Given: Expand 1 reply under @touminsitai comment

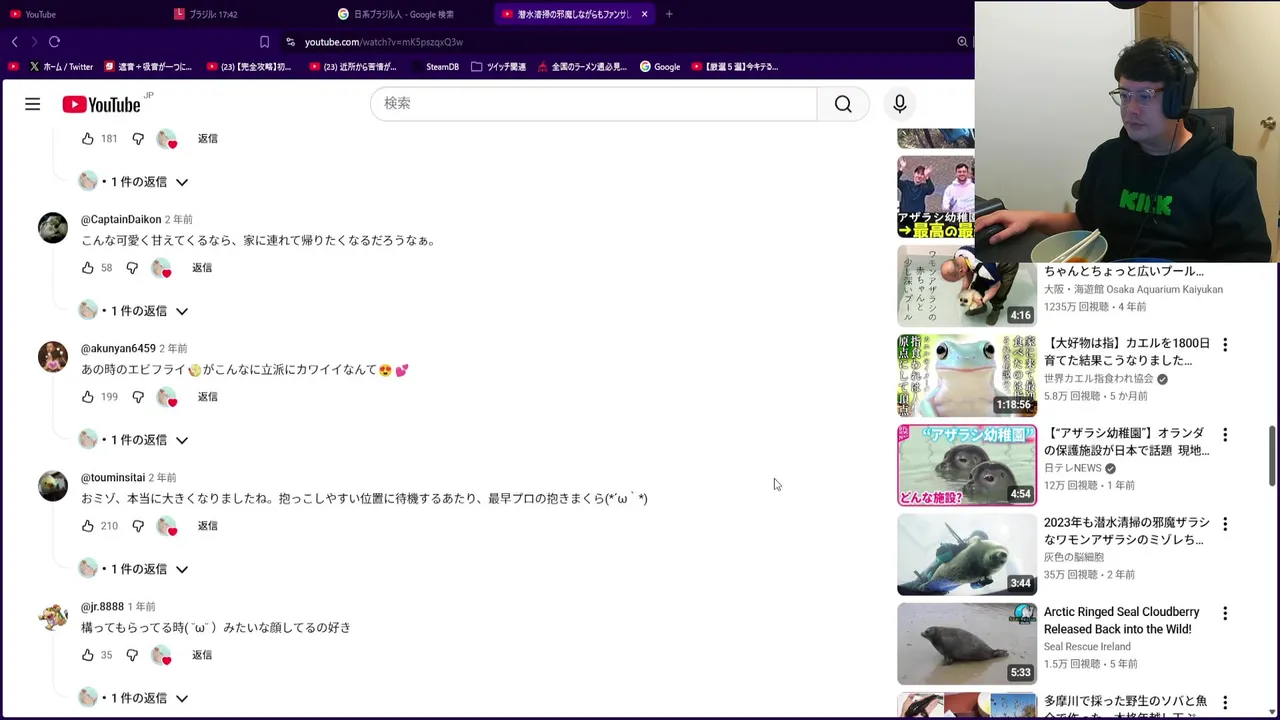Looking at the screenshot, I should point(134,569).
